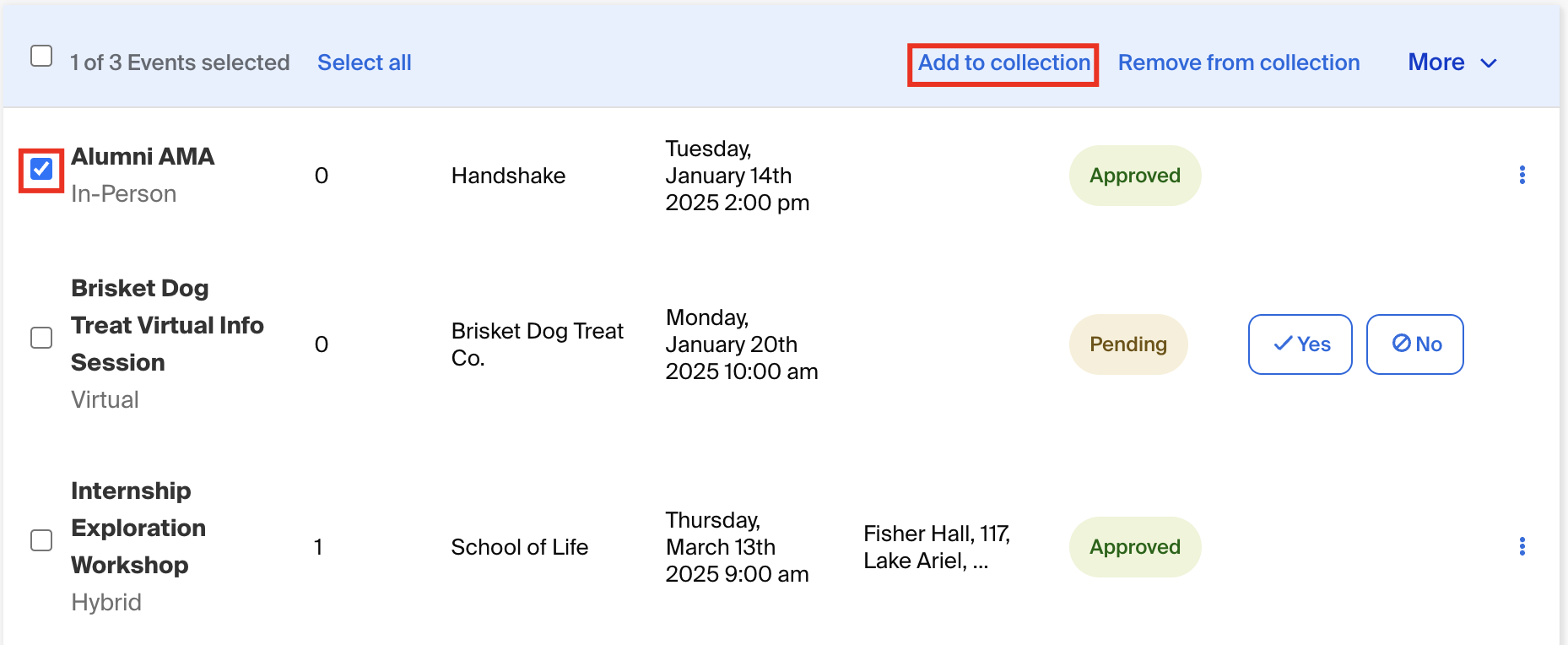Click the Pending status badge
1568x645 pixels.
coord(1128,344)
